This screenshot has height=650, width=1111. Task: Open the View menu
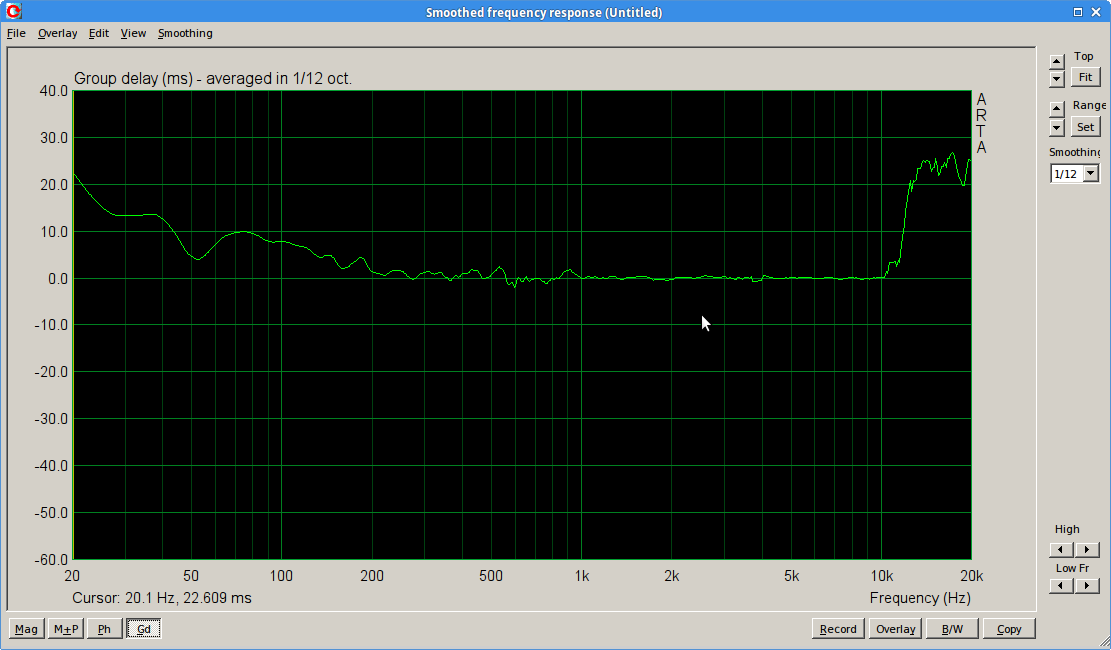(133, 33)
